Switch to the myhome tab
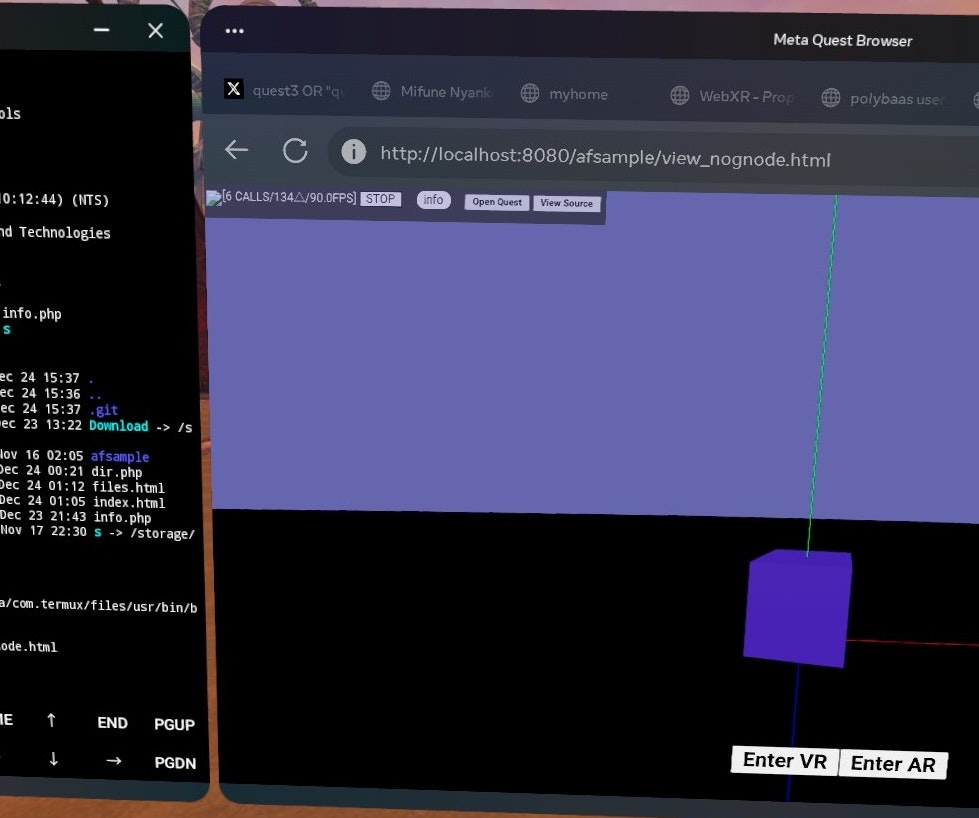The width and height of the screenshot is (979, 818). point(564,94)
